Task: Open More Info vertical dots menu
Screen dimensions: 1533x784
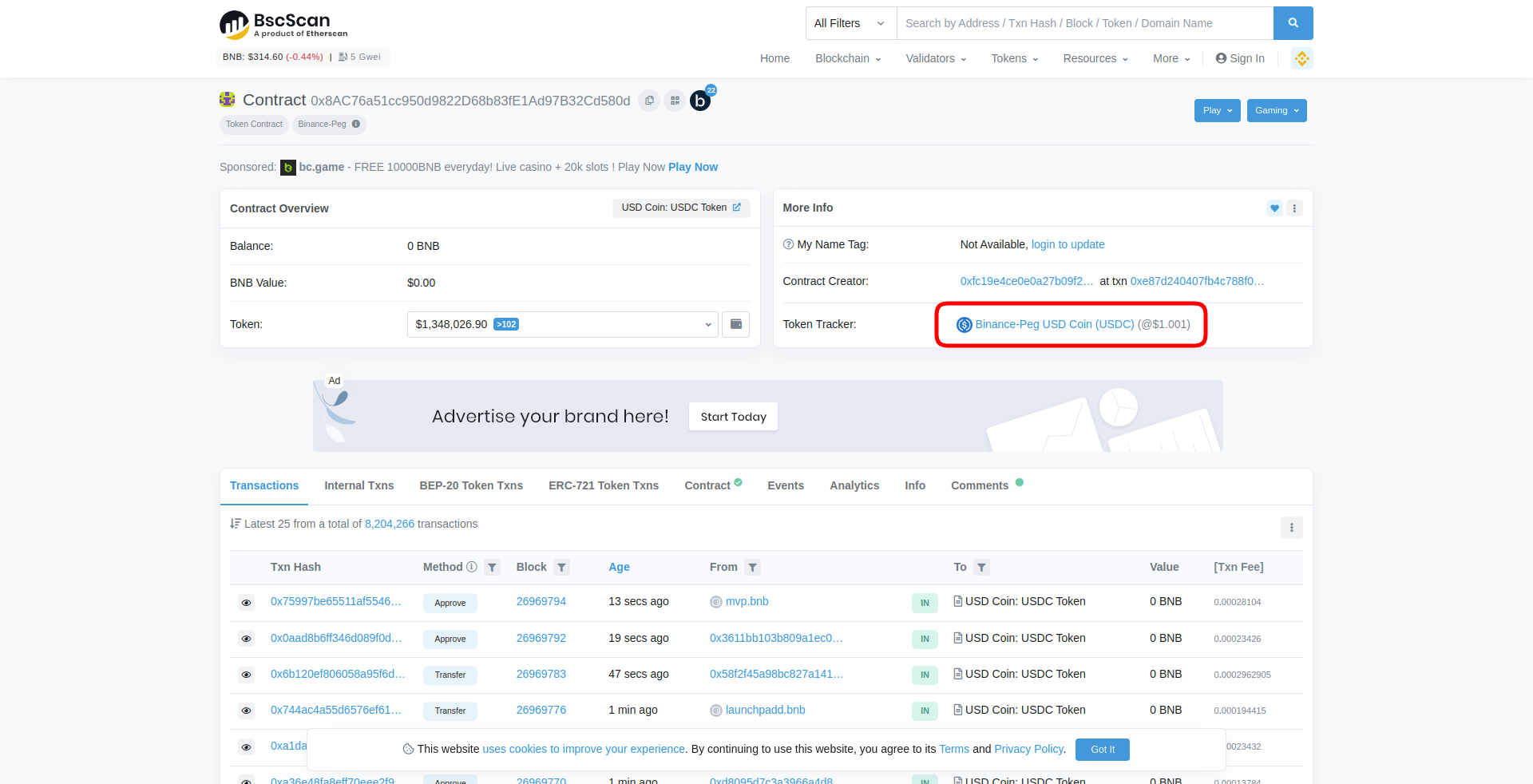Action: pyautogui.click(x=1294, y=208)
